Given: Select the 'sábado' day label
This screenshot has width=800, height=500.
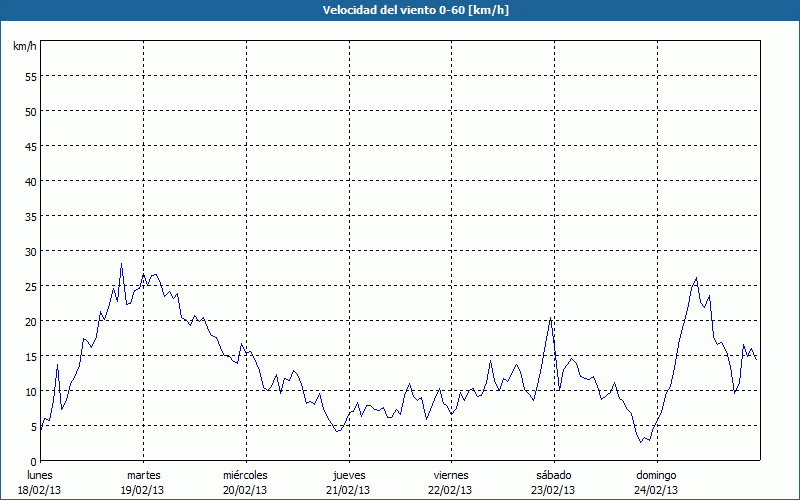Looking at the screenshot, I should pyautogui.click(x=553, y=475).
